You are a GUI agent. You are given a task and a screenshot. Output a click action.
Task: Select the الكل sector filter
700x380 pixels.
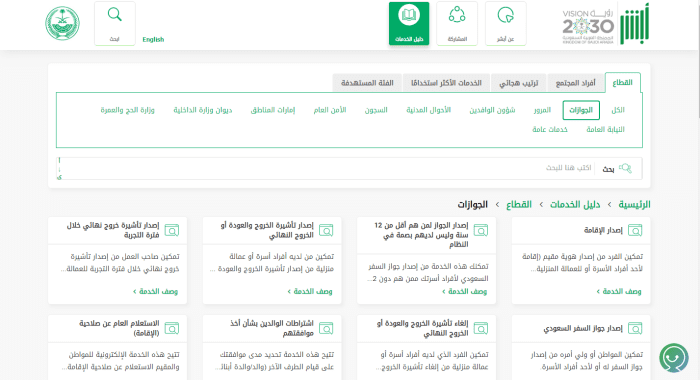(x=618, y=110)
